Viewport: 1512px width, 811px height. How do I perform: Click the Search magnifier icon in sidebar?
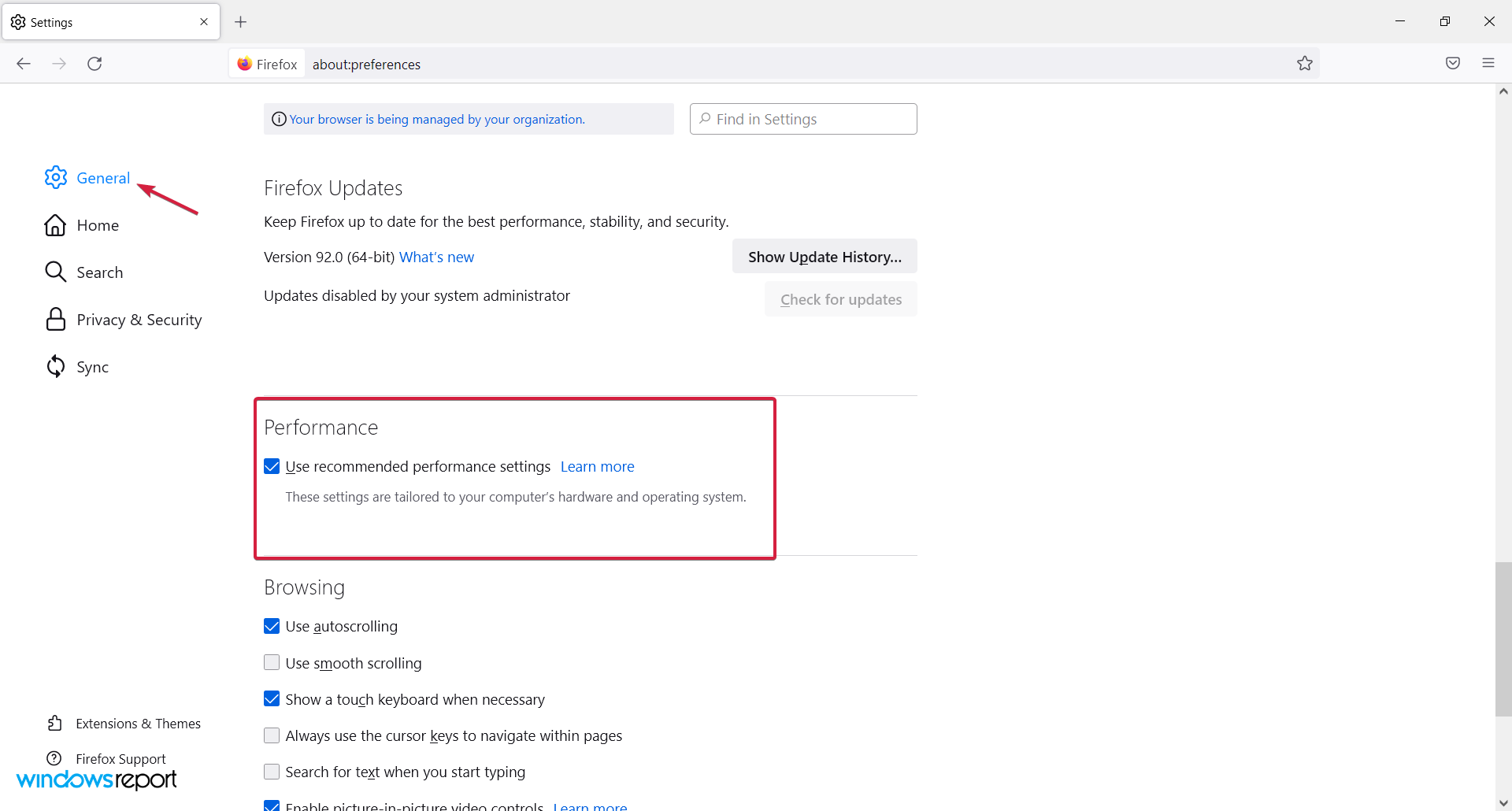(55, 272)
